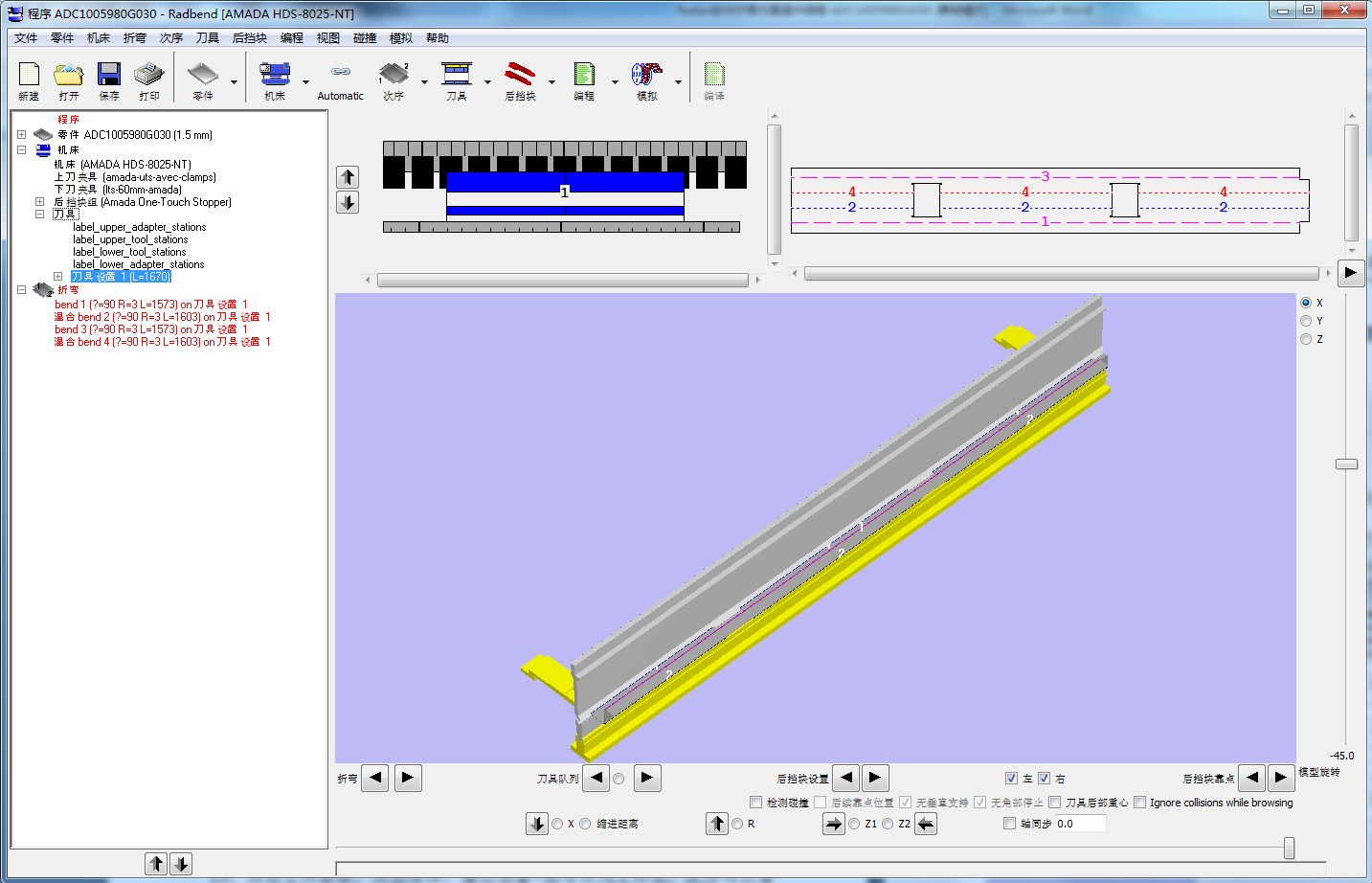Enable the 刀具后部重心 checkbox
This screenshot has height=883, width=1372.
[x=1055, y=803]
